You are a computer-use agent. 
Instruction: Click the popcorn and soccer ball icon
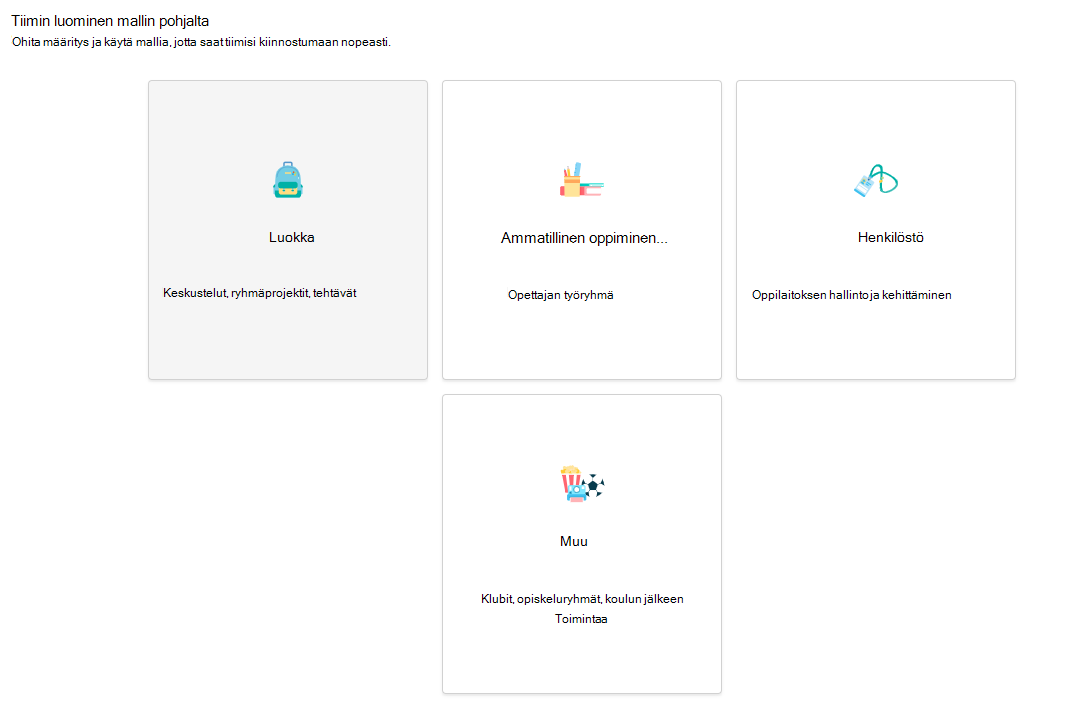click(582, 484)
